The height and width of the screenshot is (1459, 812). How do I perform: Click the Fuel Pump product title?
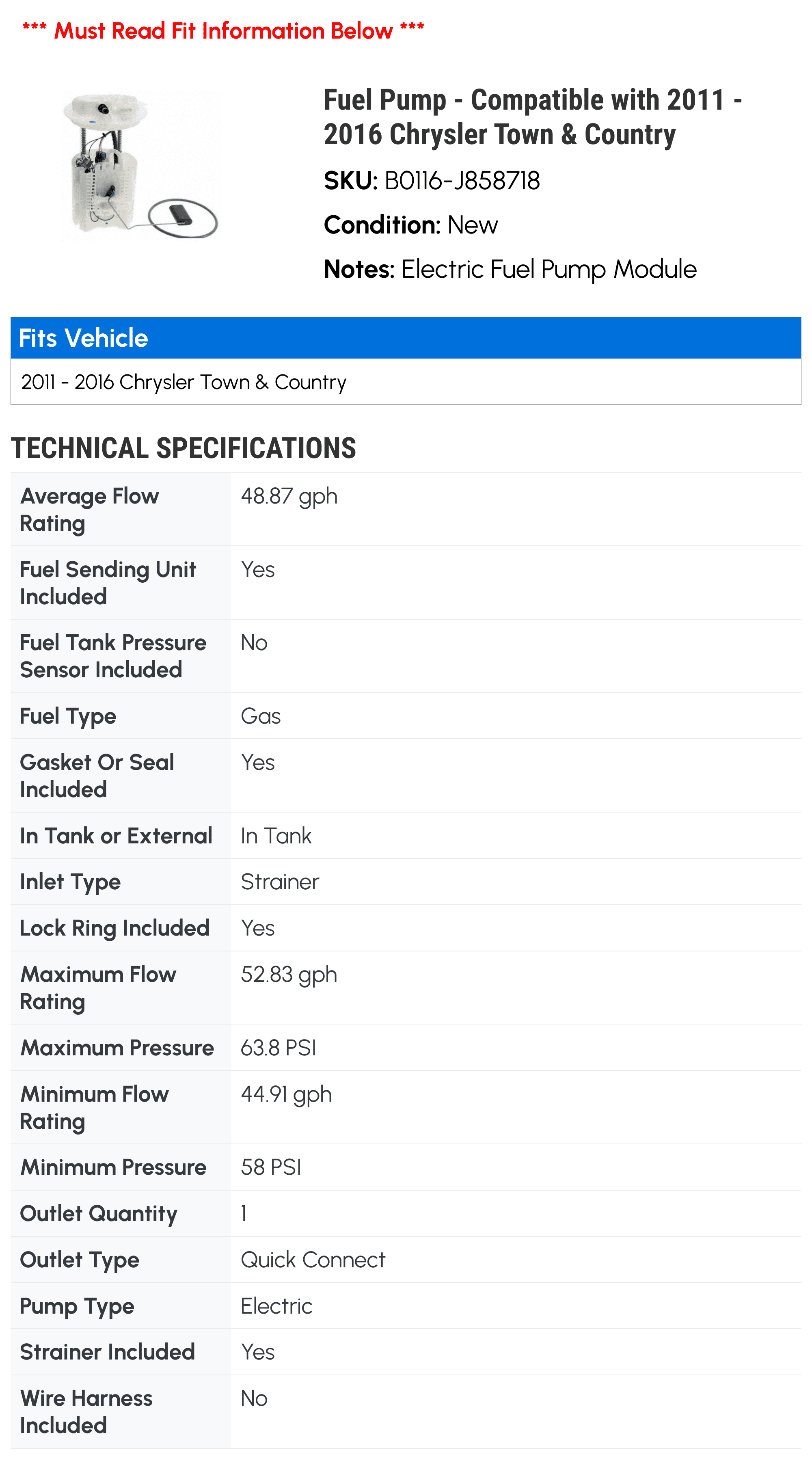click(x=532, y=117)
